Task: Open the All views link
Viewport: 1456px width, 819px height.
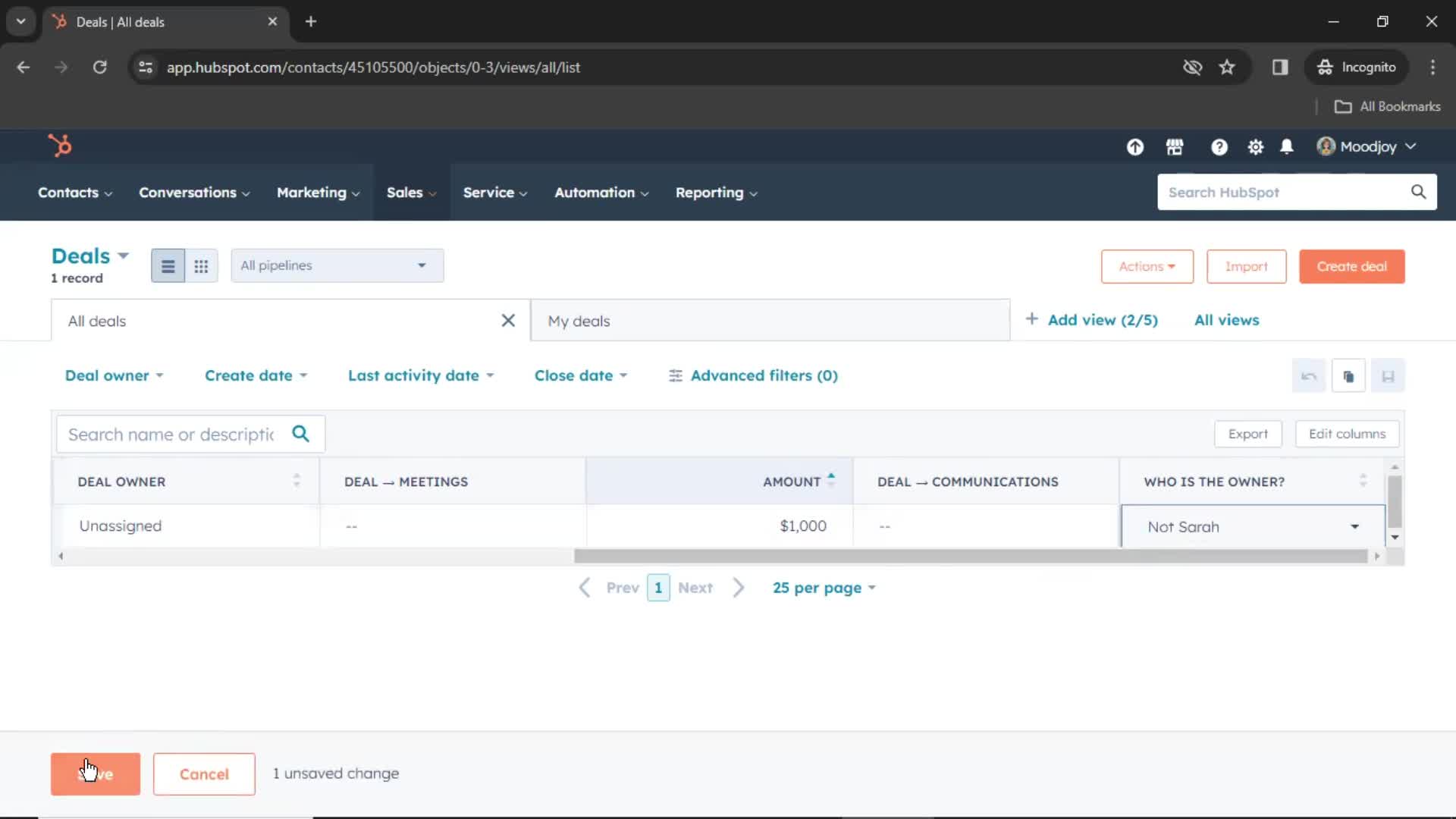Action: pos(1226,320)
